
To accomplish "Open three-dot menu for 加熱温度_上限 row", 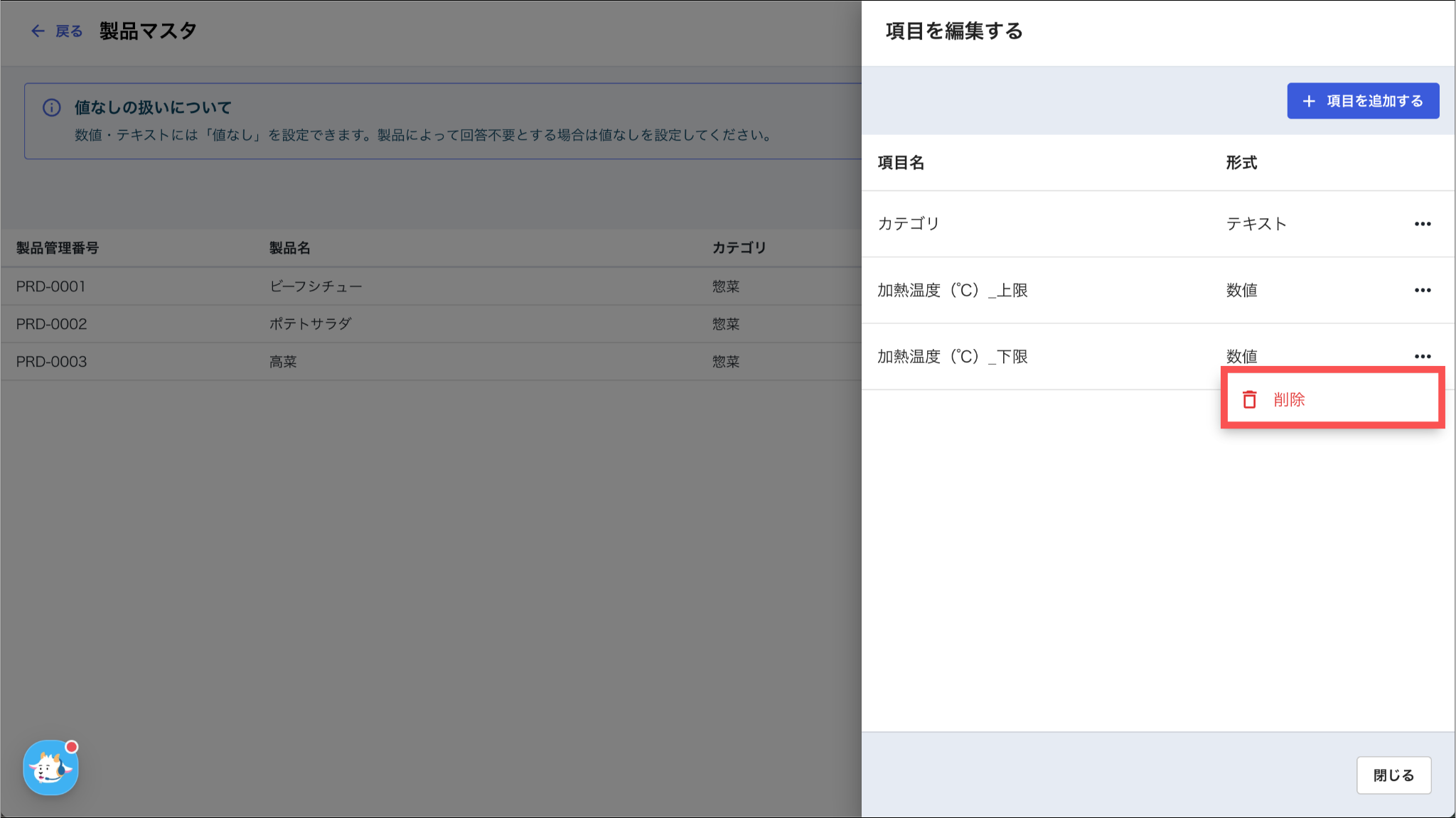I will tap(1422, 290).
